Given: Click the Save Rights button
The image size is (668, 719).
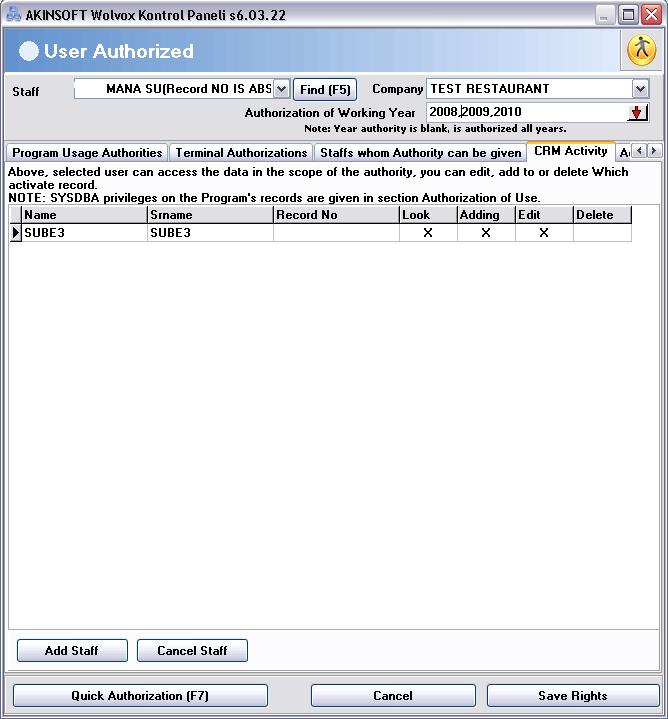Looking at the screenshot, I should point(573,696).
